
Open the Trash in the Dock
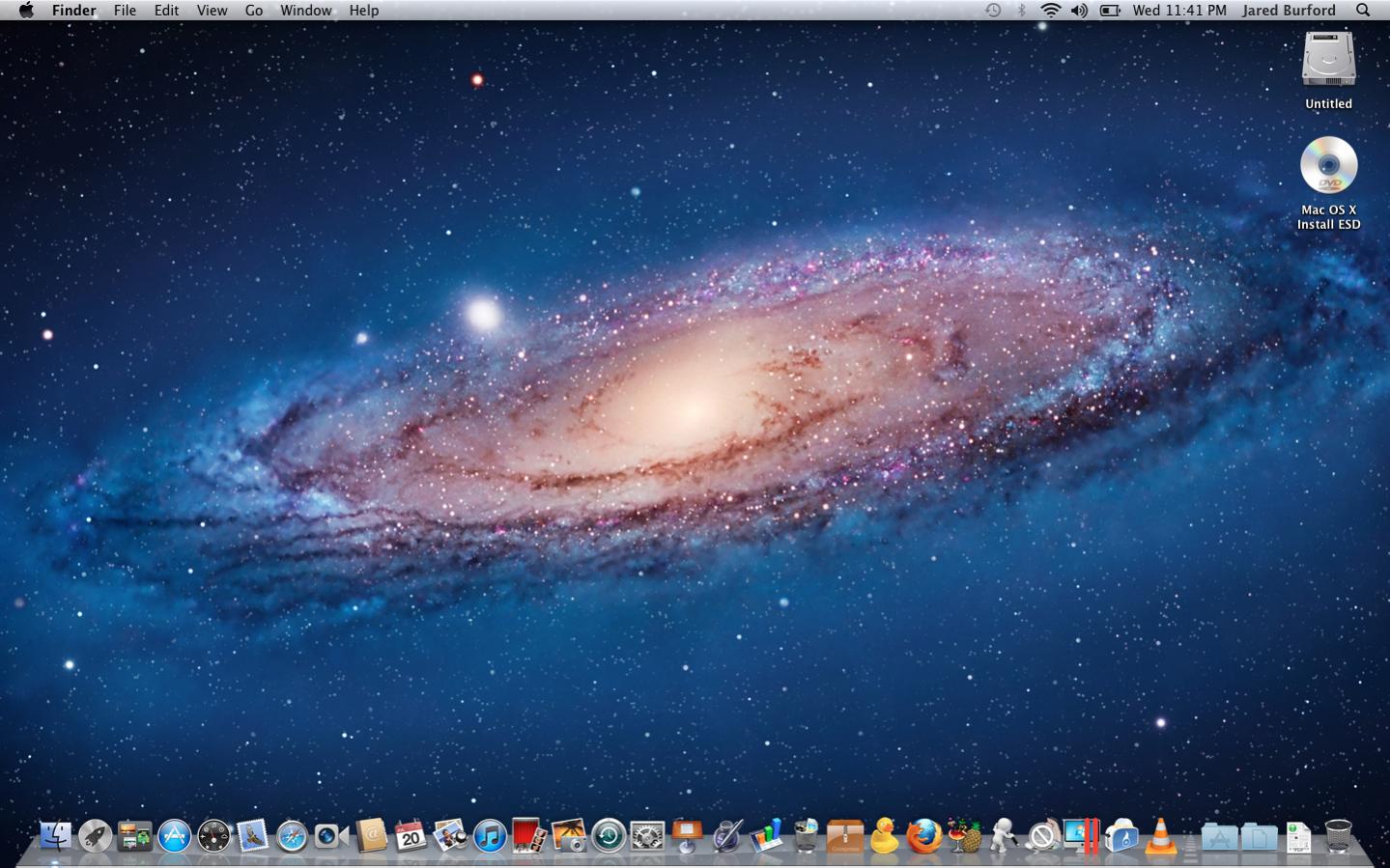(x=1339, y=836)
